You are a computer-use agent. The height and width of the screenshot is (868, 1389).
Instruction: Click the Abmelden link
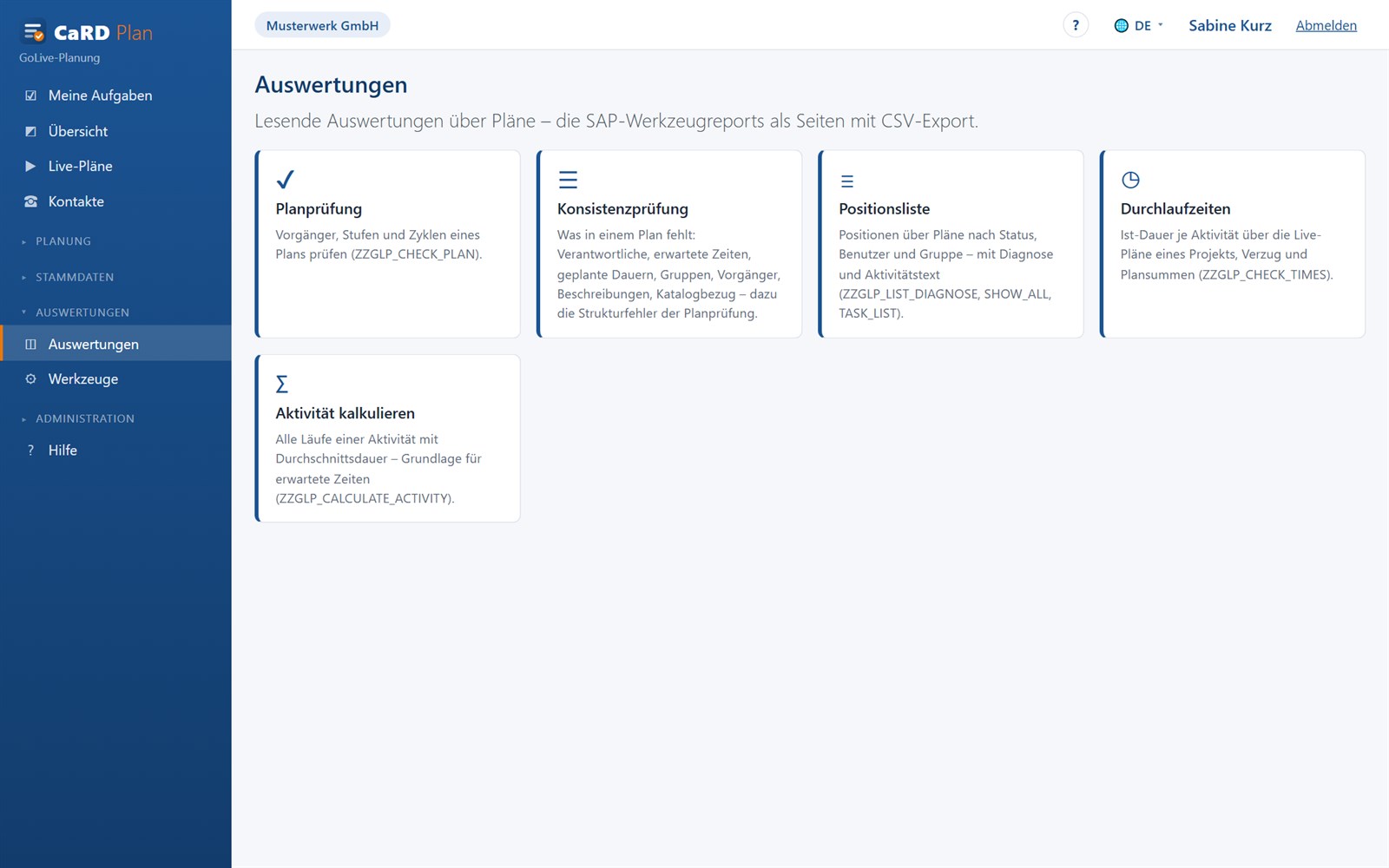(x=1326, y=26)
